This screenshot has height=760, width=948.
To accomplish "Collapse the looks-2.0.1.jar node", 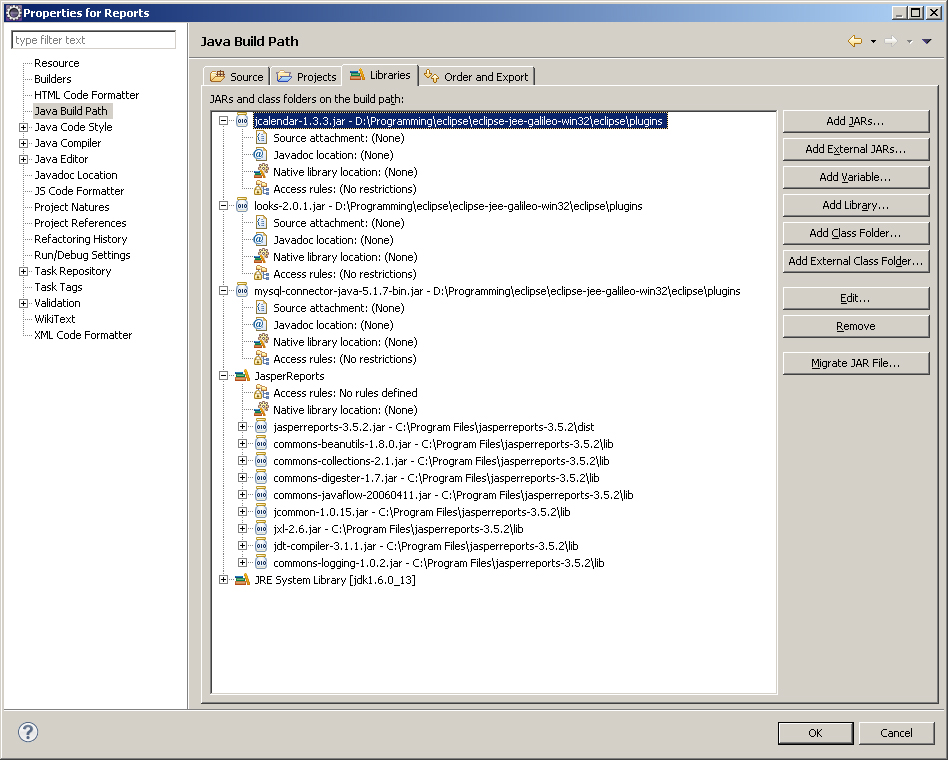I will click(223, 206).
